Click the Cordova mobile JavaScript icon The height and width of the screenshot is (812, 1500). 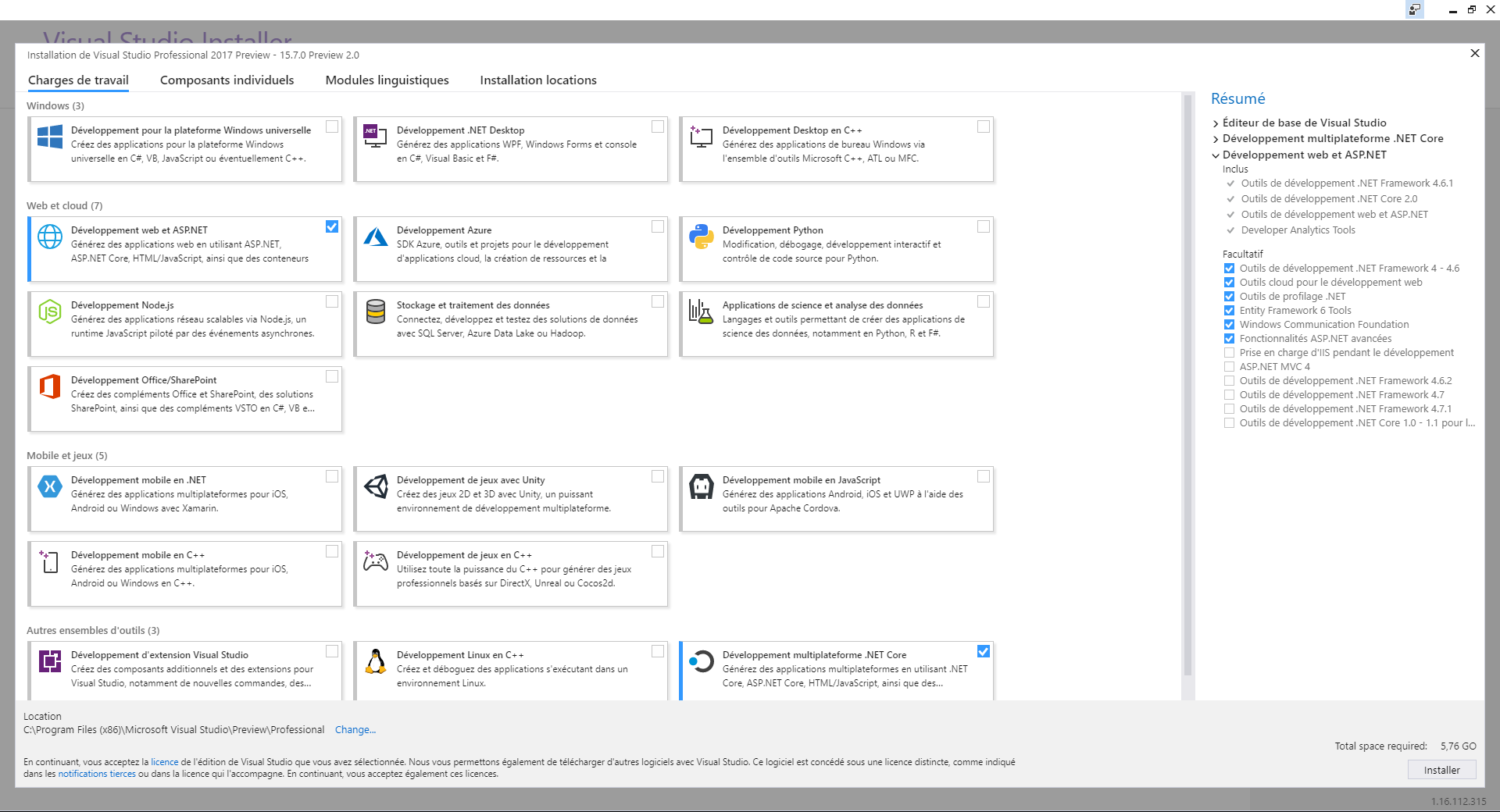(x=702, y=486)
